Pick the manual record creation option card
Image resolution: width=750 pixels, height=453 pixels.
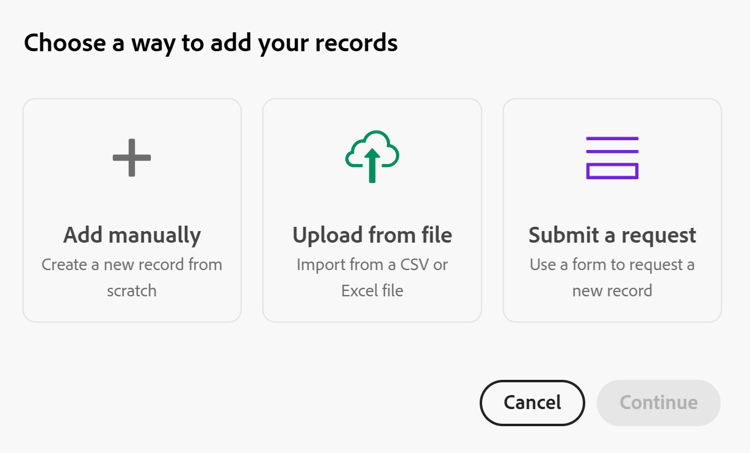[132, 210]
